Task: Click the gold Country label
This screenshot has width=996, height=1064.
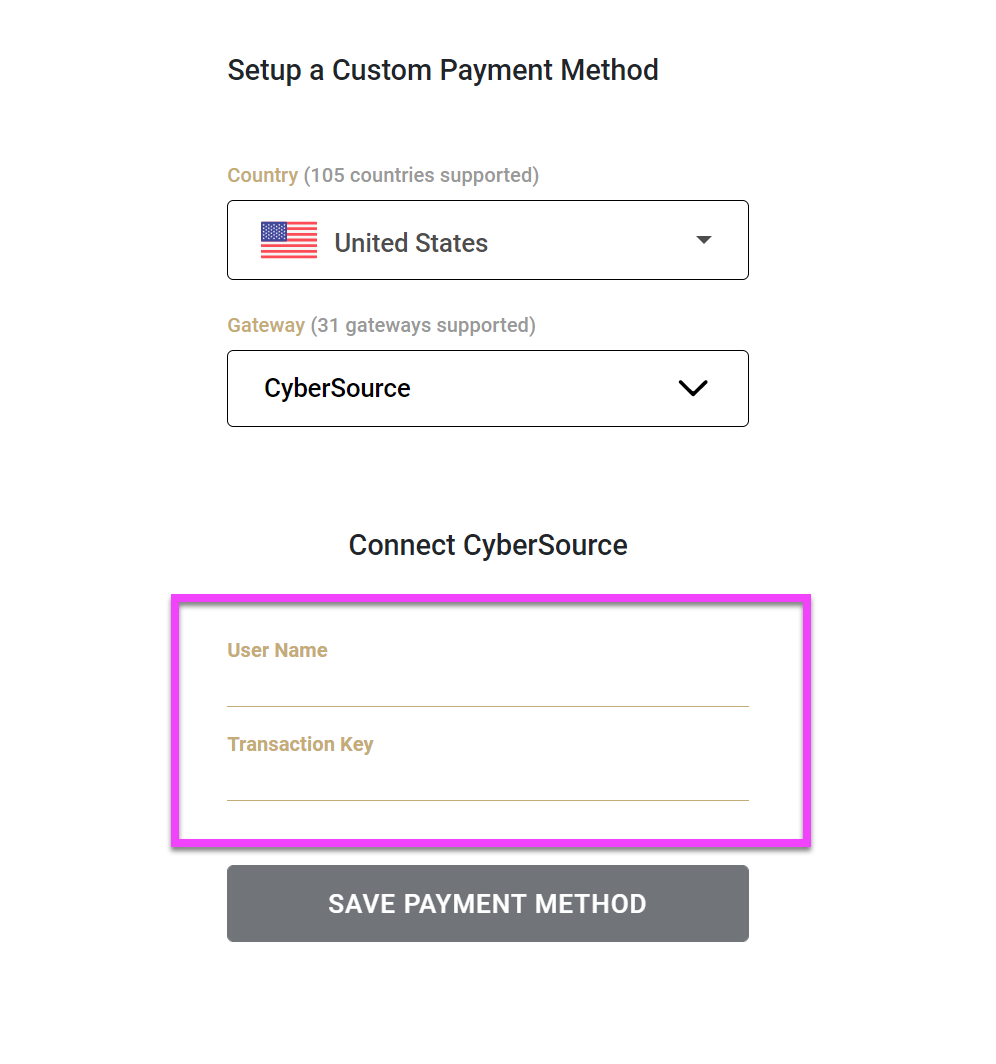Action: 262,175
